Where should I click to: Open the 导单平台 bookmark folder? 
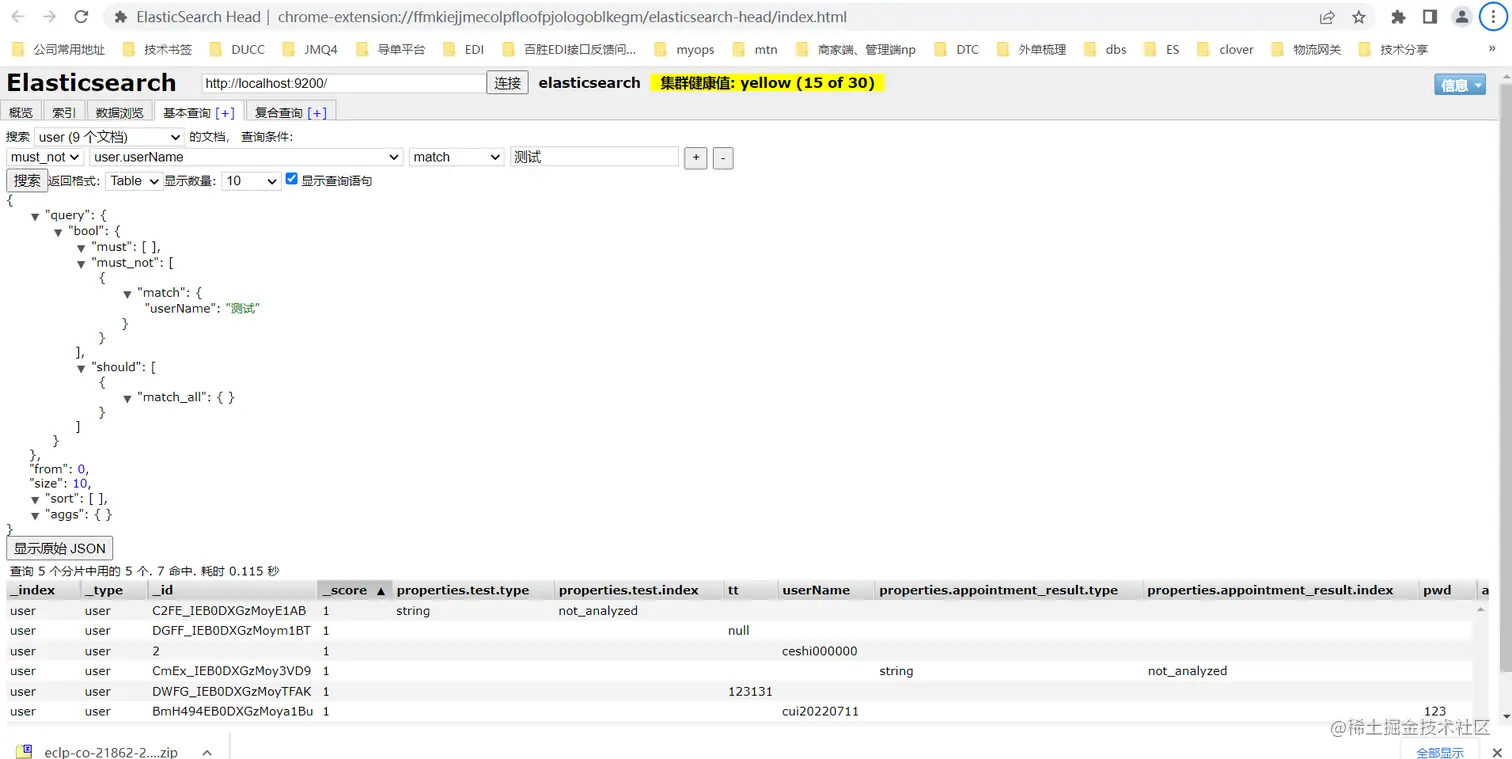[x=390, y=49]
